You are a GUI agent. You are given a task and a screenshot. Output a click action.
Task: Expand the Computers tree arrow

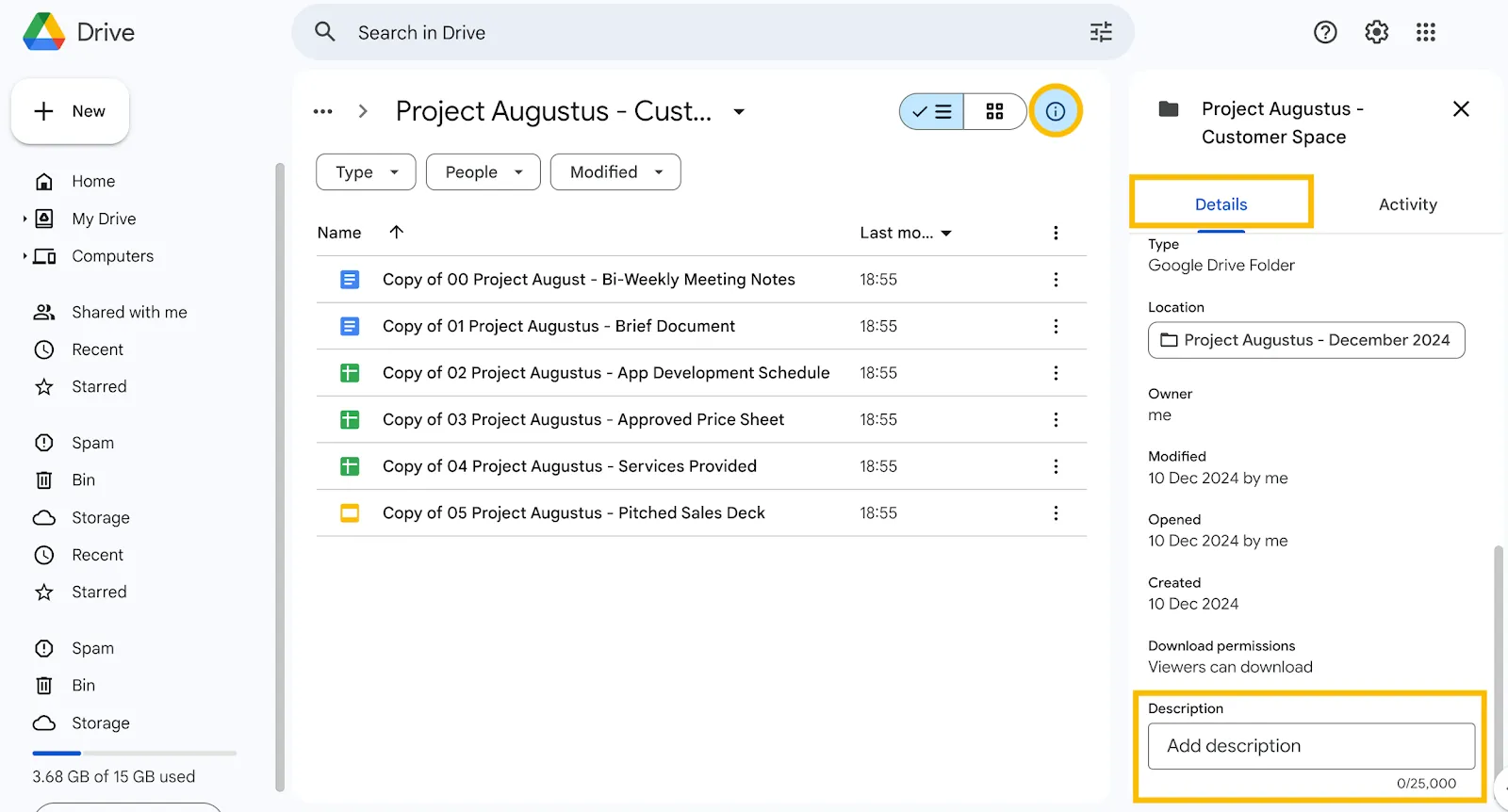point(25,256)
